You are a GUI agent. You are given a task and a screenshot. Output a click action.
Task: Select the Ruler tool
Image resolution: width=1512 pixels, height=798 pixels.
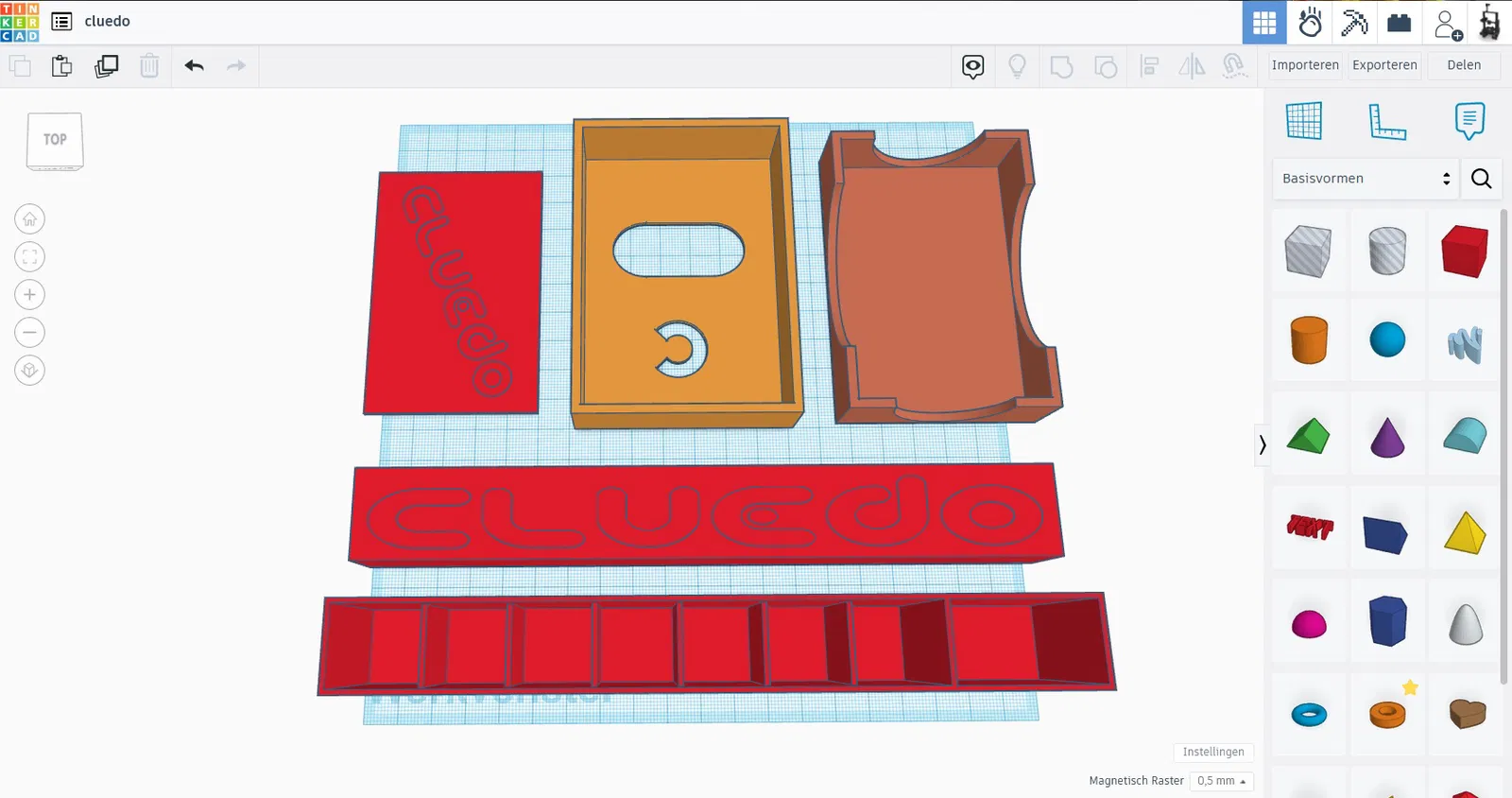1387,121
